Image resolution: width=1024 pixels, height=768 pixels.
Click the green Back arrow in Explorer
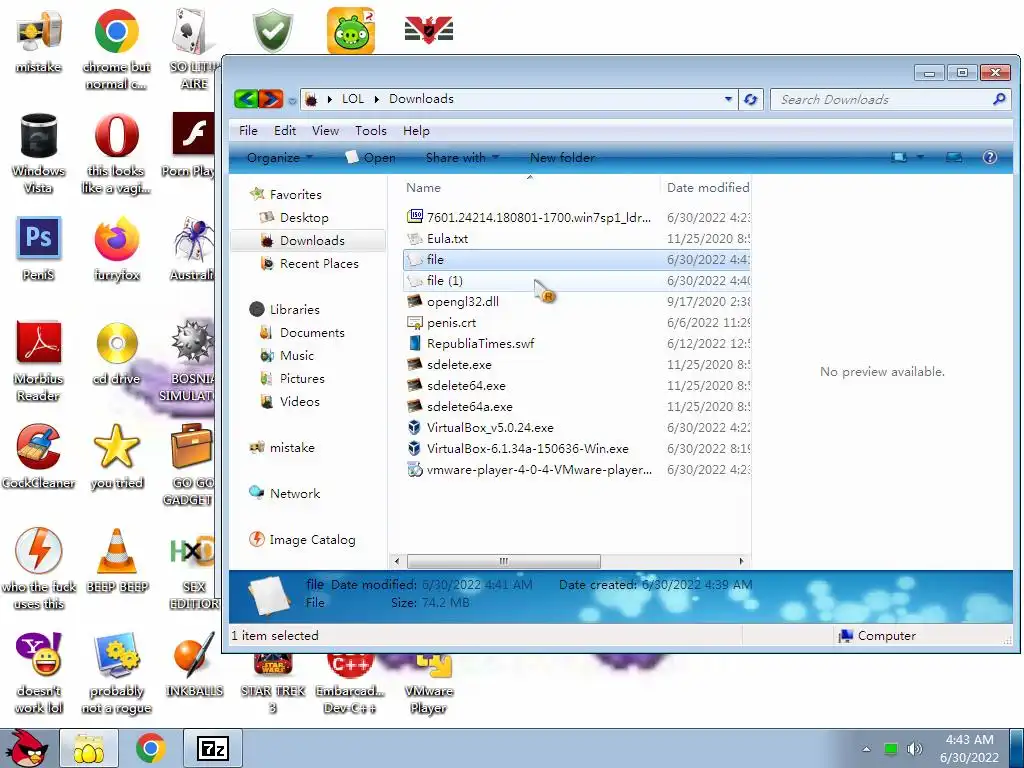(x=246, y=99)
